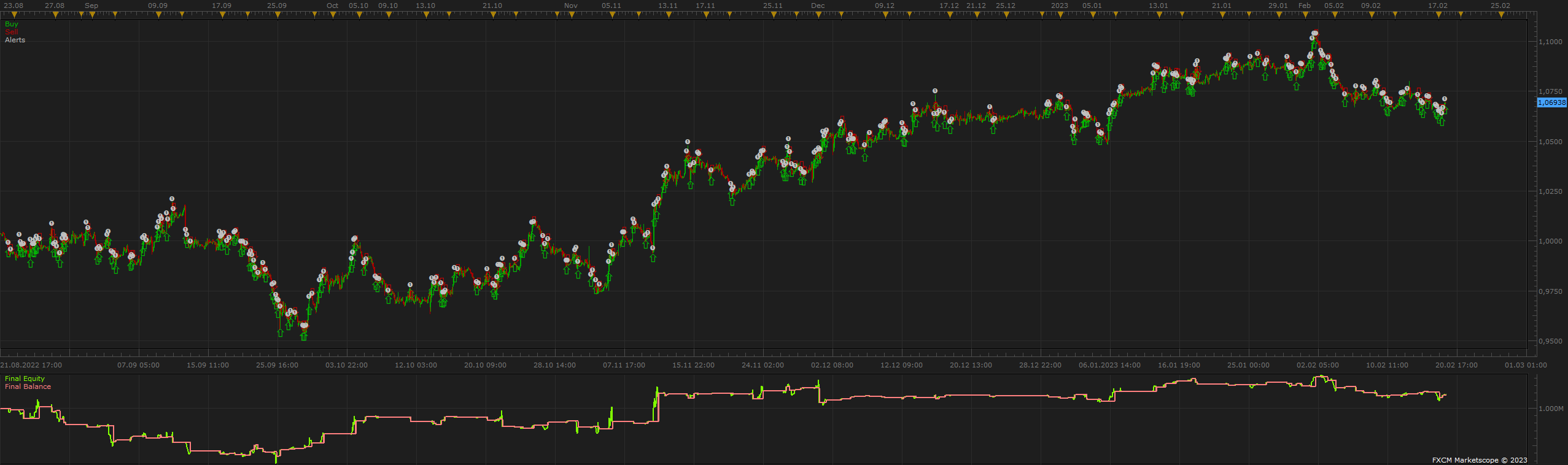Click the Sell legend label

[12, 32]
